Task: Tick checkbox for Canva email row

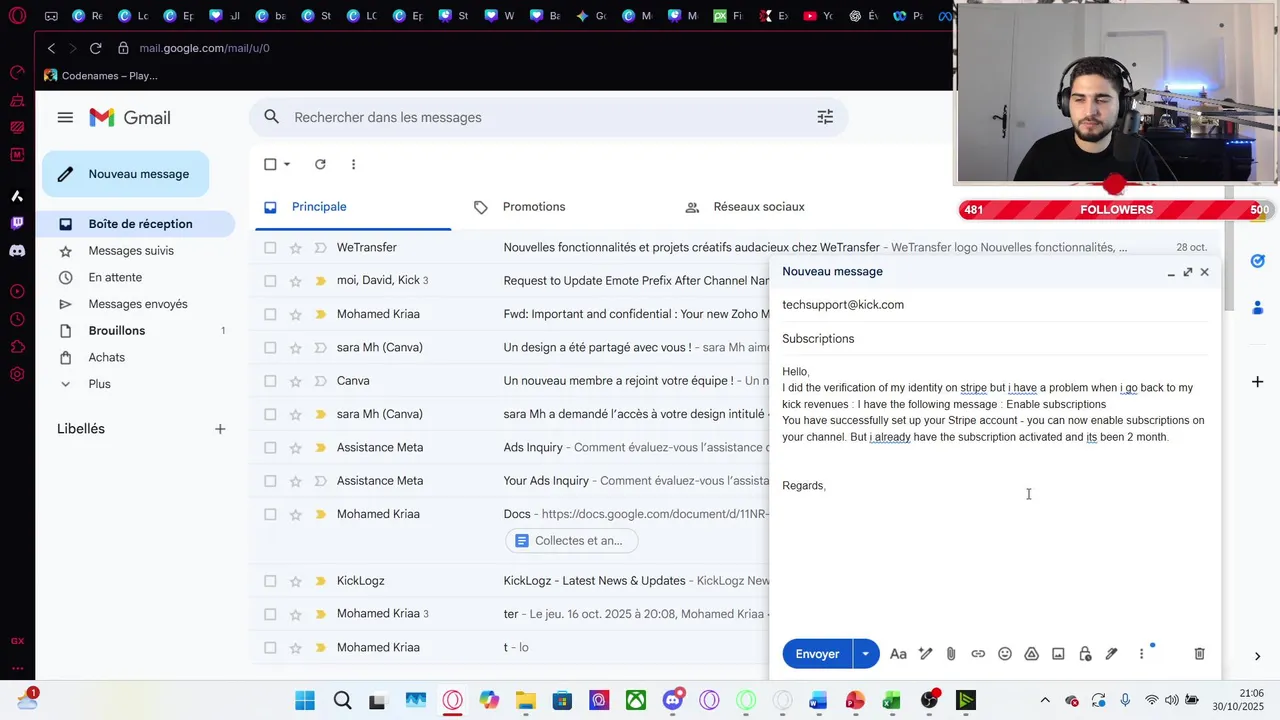Action: click(x=270, y=381)
